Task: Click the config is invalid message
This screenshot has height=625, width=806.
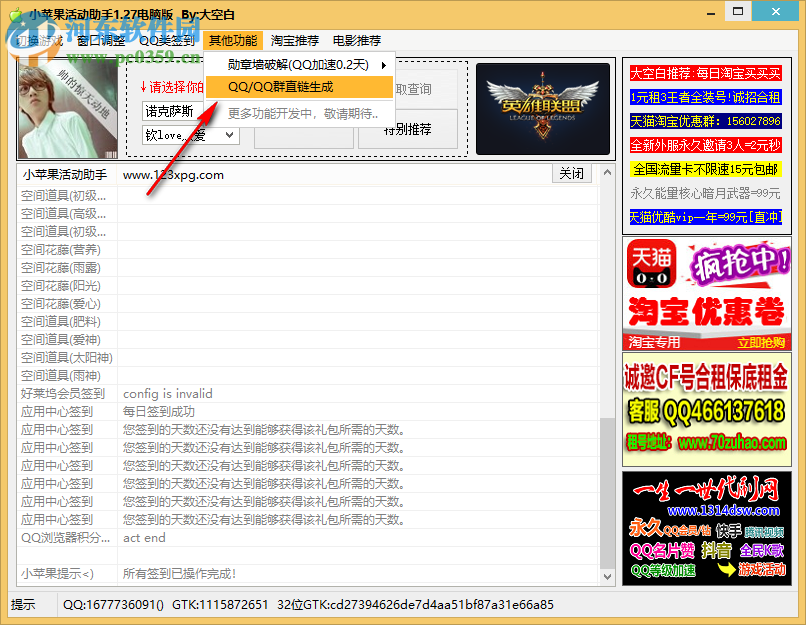Action: click(168, 394)
